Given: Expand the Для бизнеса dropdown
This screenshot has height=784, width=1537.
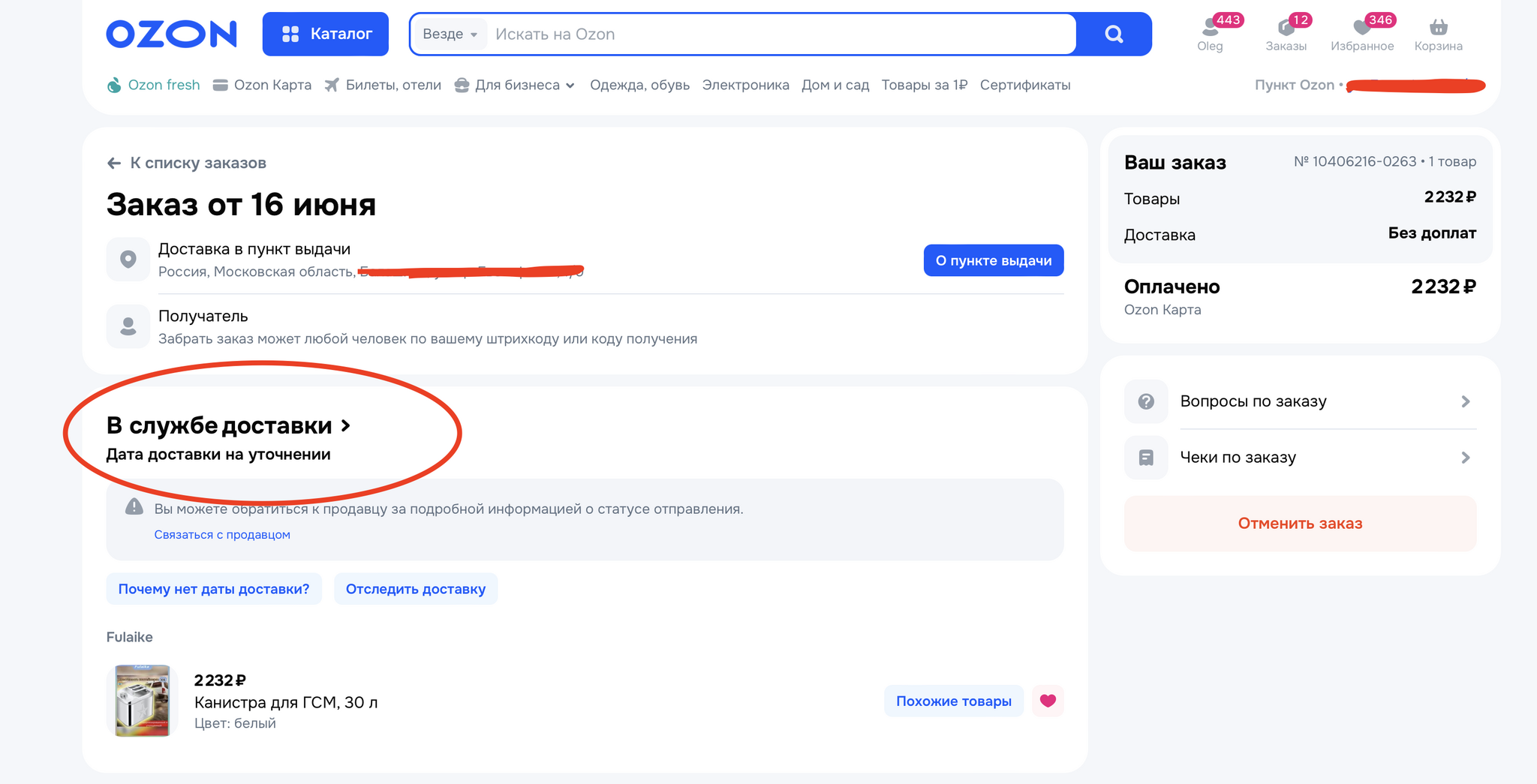Looking at the screenshot, I should coord(515,85).
